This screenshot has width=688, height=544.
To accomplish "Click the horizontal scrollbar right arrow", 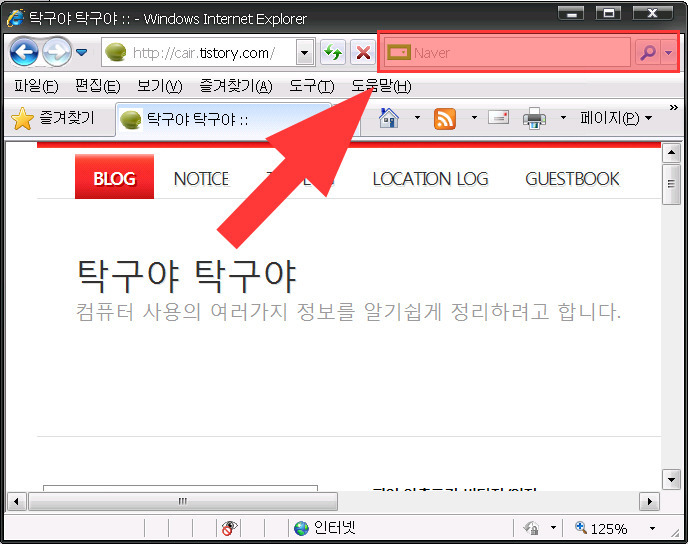I will point(650,501).
